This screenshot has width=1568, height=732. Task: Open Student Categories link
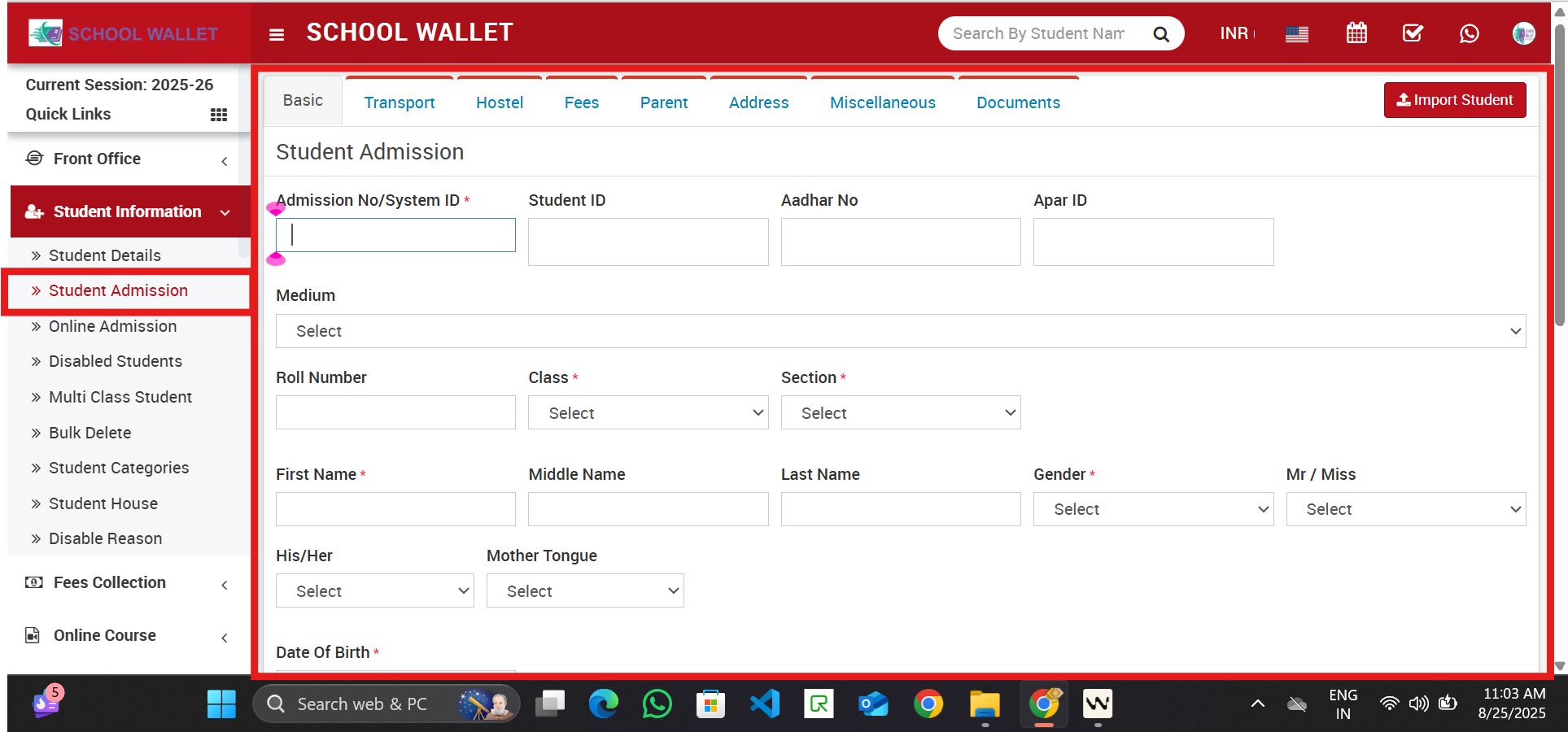click(119, 468)
